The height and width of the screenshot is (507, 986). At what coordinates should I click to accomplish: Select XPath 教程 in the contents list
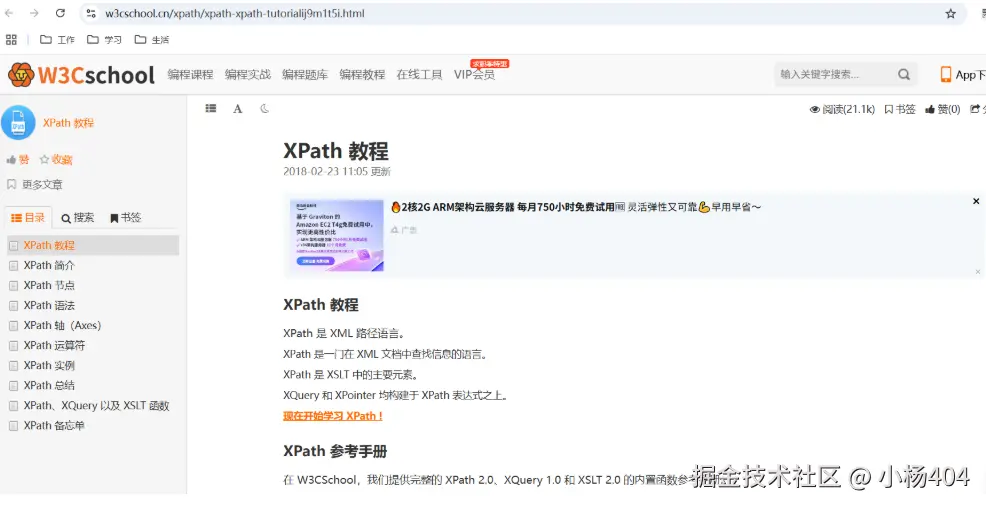tap(93, 245)
